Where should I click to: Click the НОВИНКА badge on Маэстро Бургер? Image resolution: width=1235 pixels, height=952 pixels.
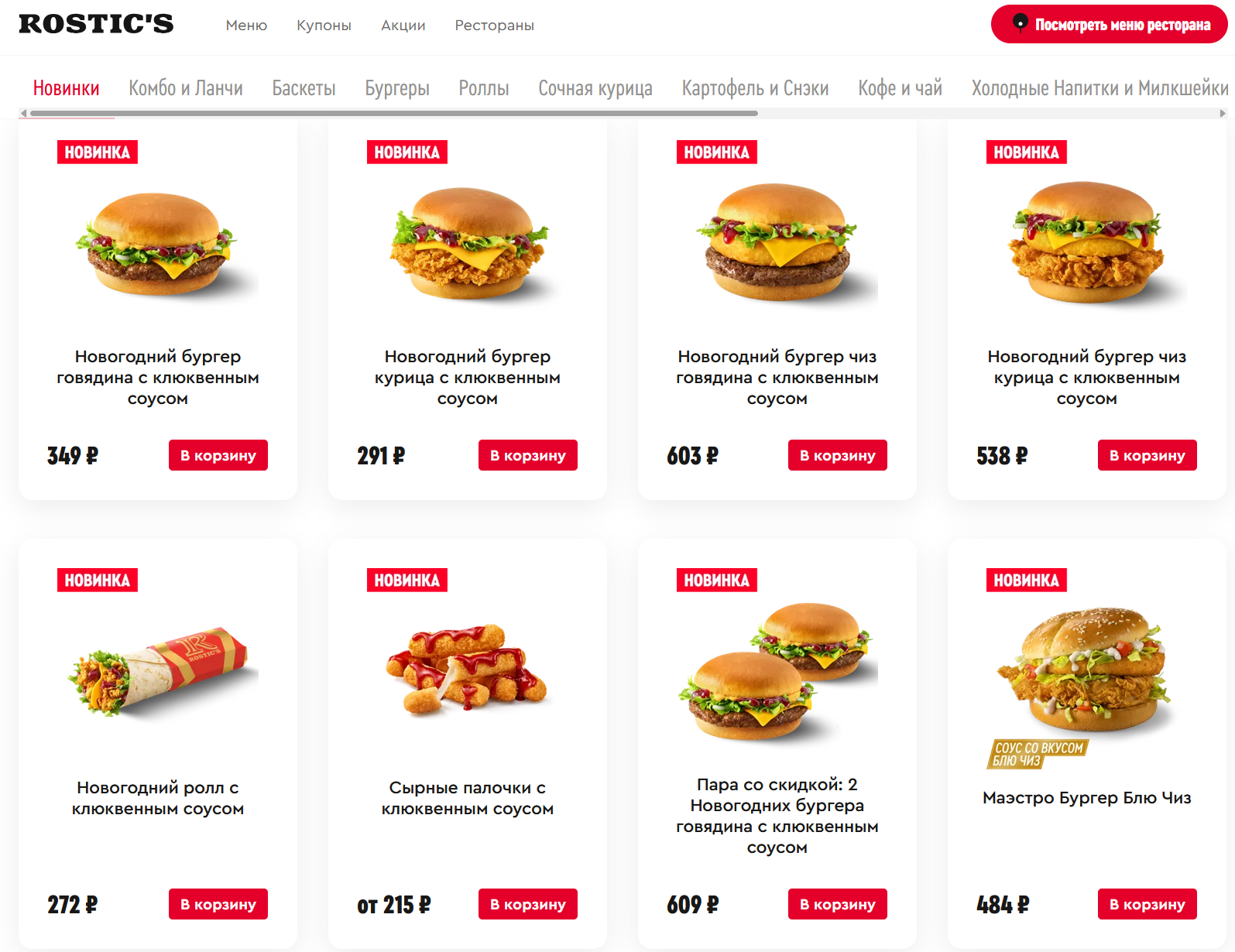point(1026,580)
